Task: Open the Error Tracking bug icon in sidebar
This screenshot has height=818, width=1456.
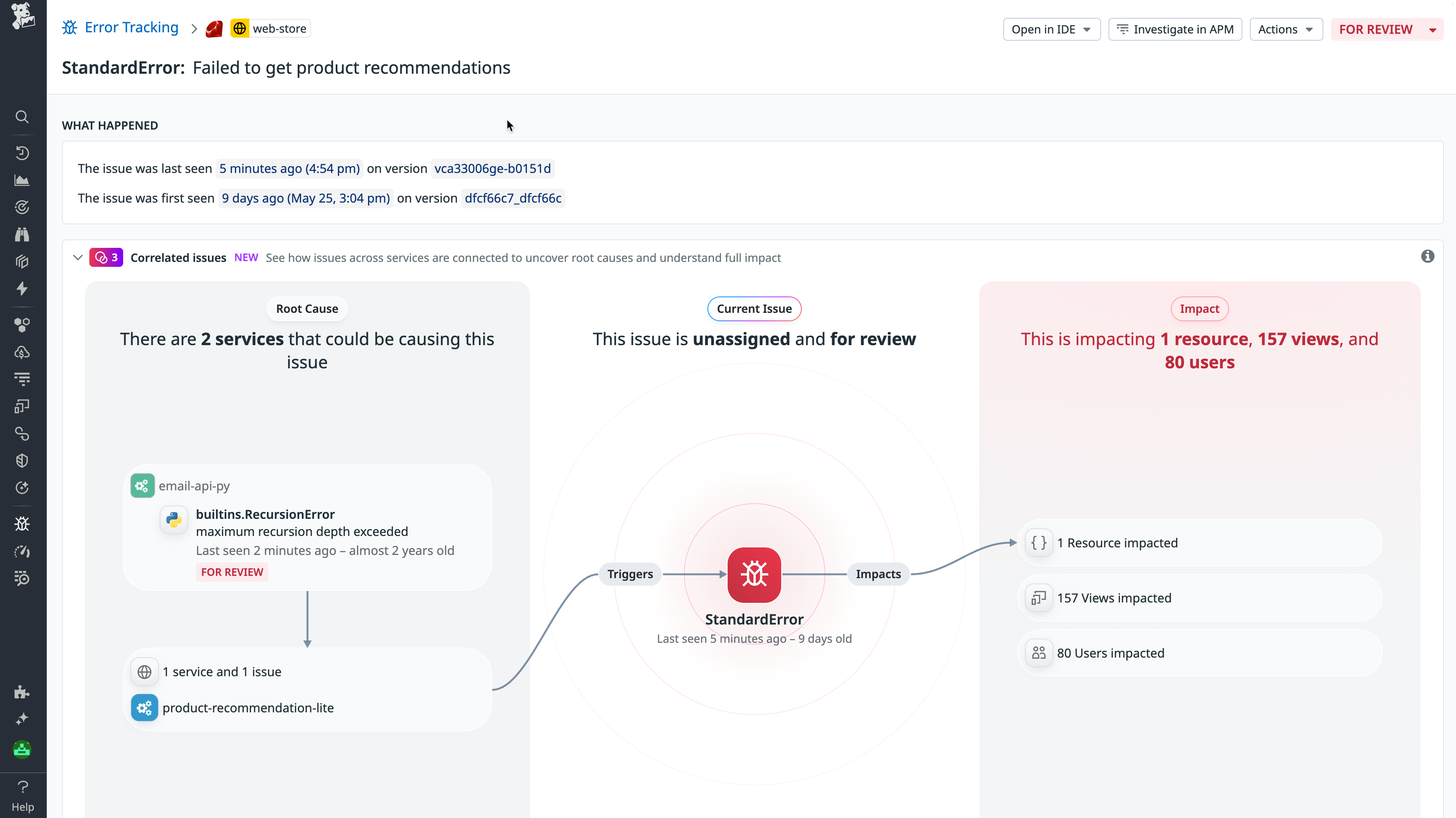Action: pos(22,523)
